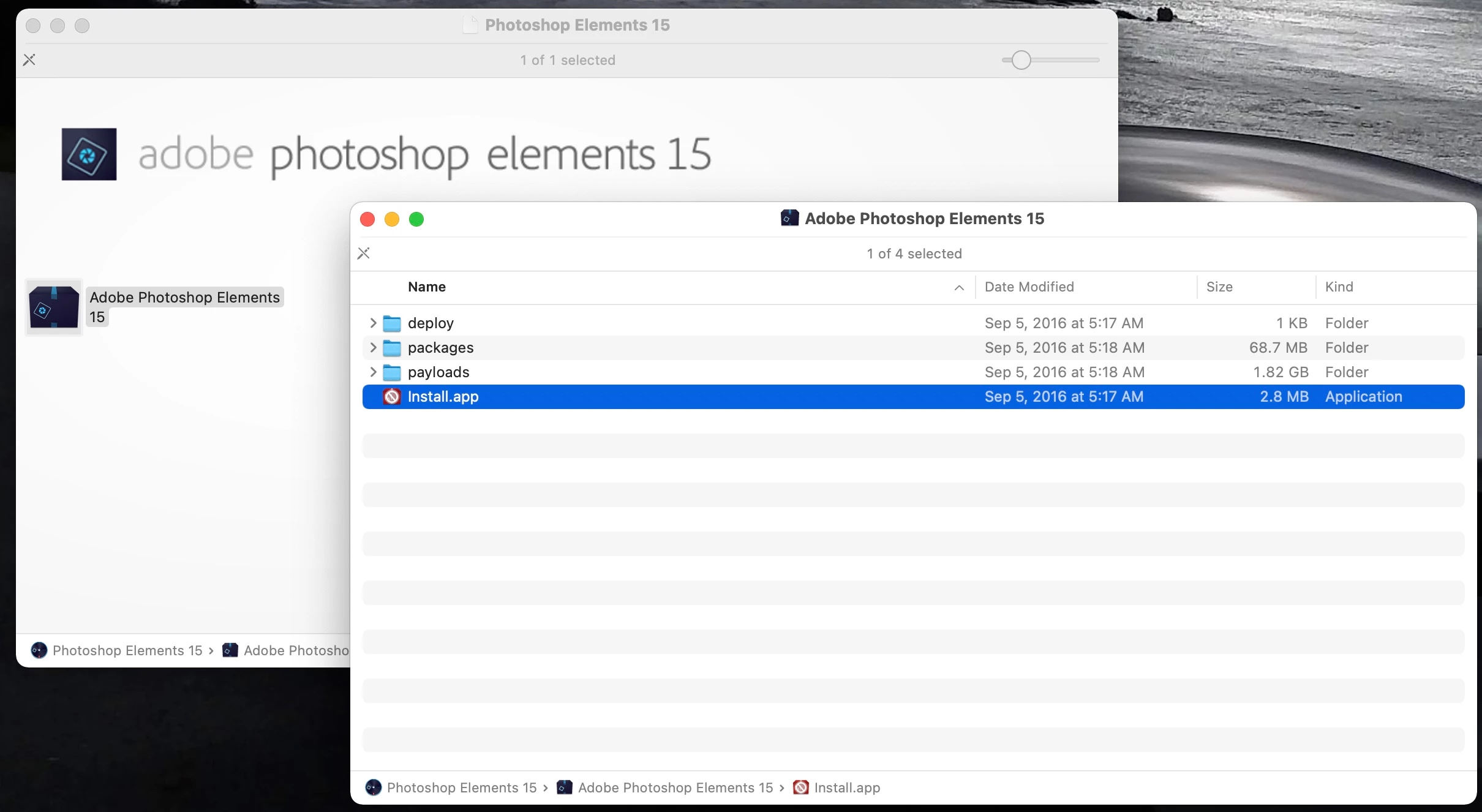Image resolution: width=1482 pixels, height=812 pixels.
Task: Click Adobe Photoshop Elements 15 in the front path bar
Action: [675, 788]
